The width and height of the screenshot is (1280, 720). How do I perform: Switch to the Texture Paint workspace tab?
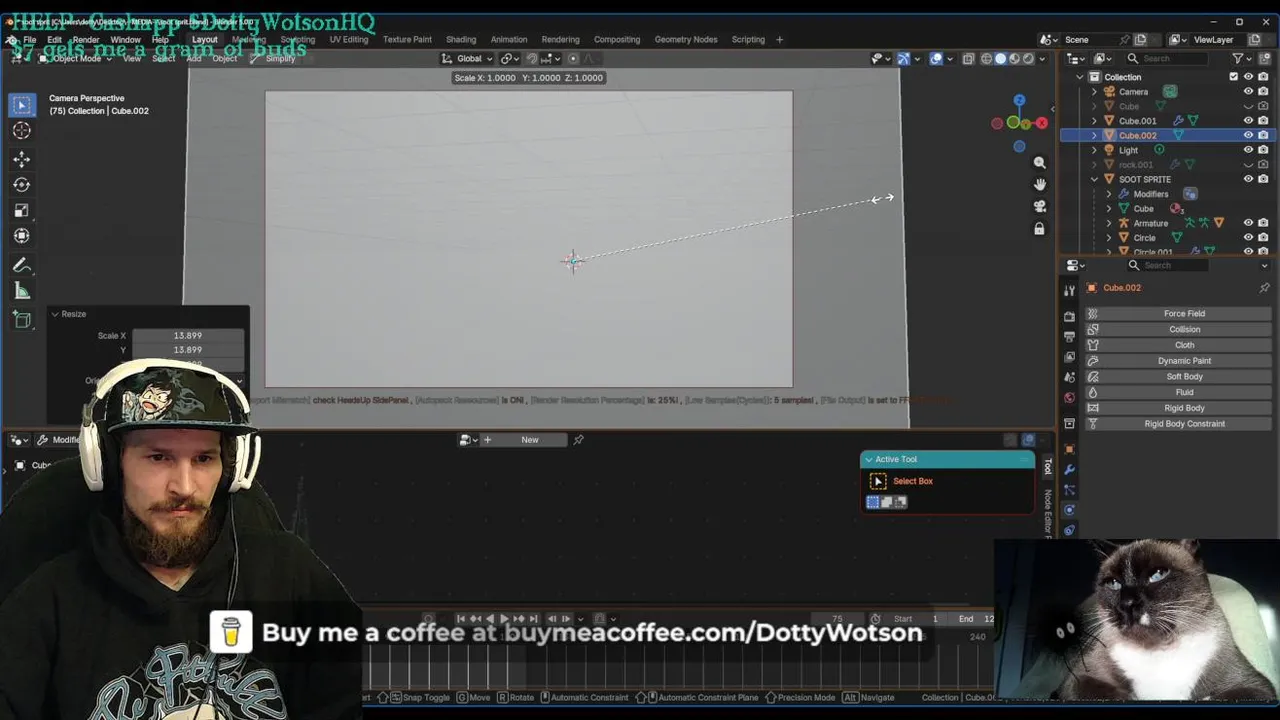407,39
